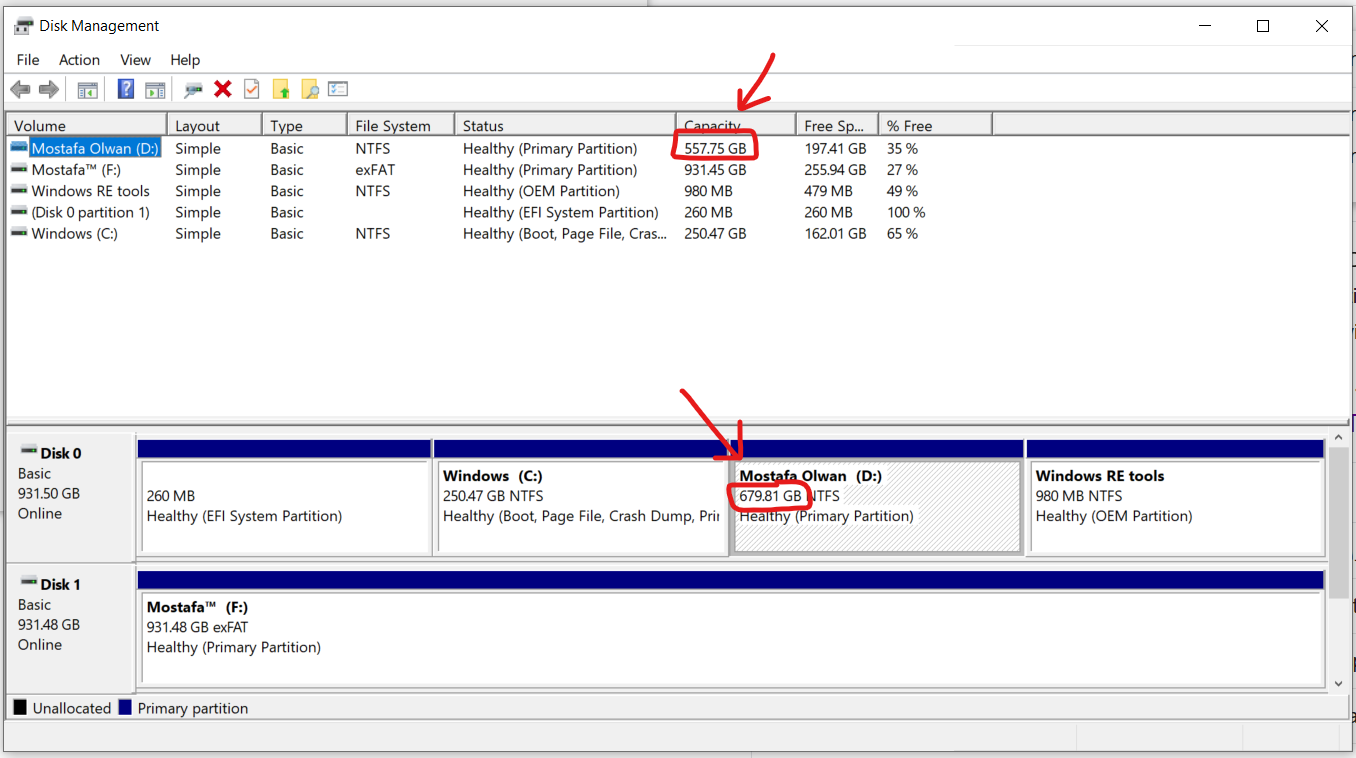1356x758 pixels.
Task: Toggle Show/Hide Action Pane icon
Action: 155,90
